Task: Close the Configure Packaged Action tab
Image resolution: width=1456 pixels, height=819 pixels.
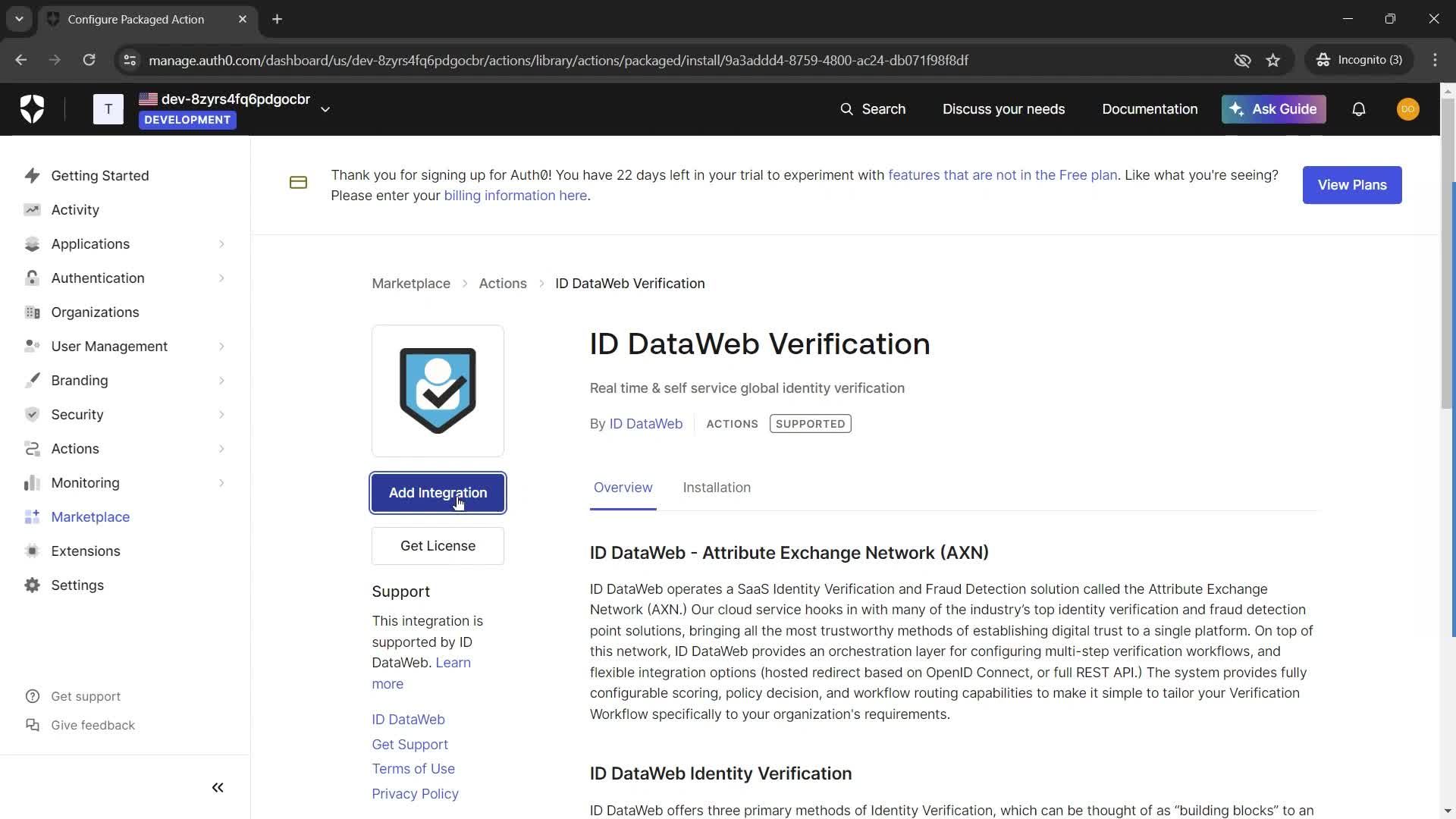Action: pos(243,19)
